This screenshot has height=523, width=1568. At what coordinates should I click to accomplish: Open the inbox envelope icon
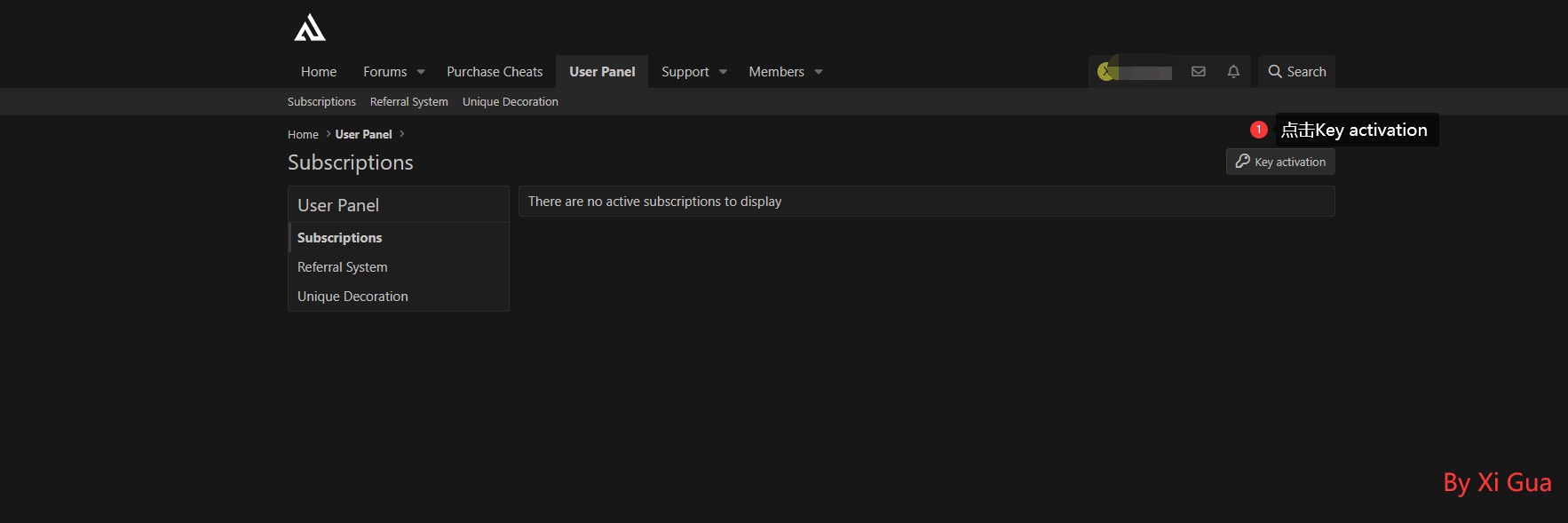[1198, 72]
